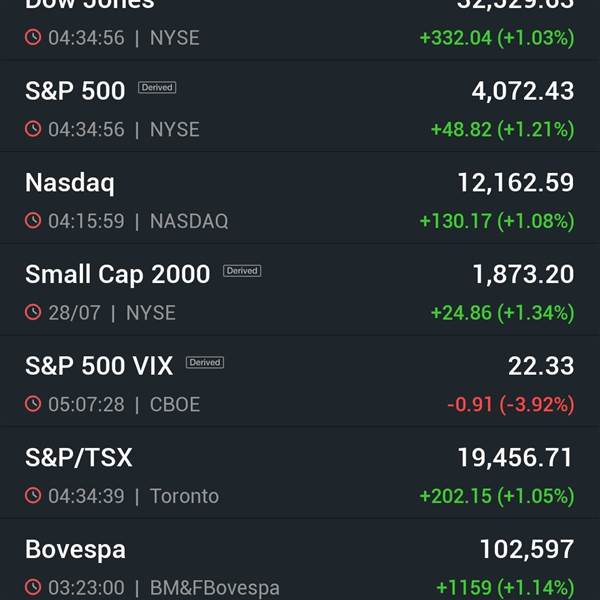Tap Derived badge next to S&P 500 VIX
The image size is (600, 600).
[205, 362]
